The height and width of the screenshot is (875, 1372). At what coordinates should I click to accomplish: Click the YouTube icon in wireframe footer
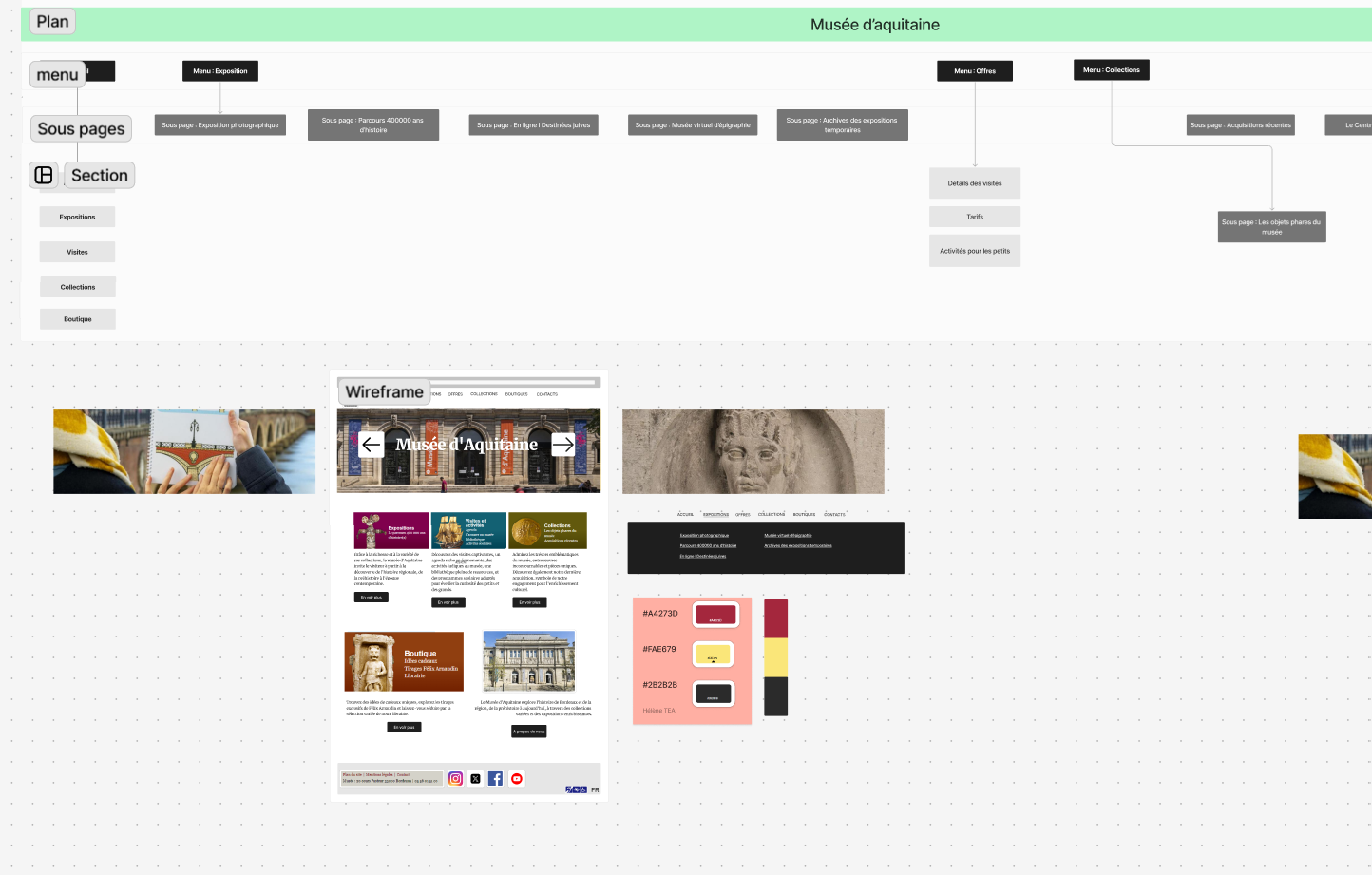[517, 779]
